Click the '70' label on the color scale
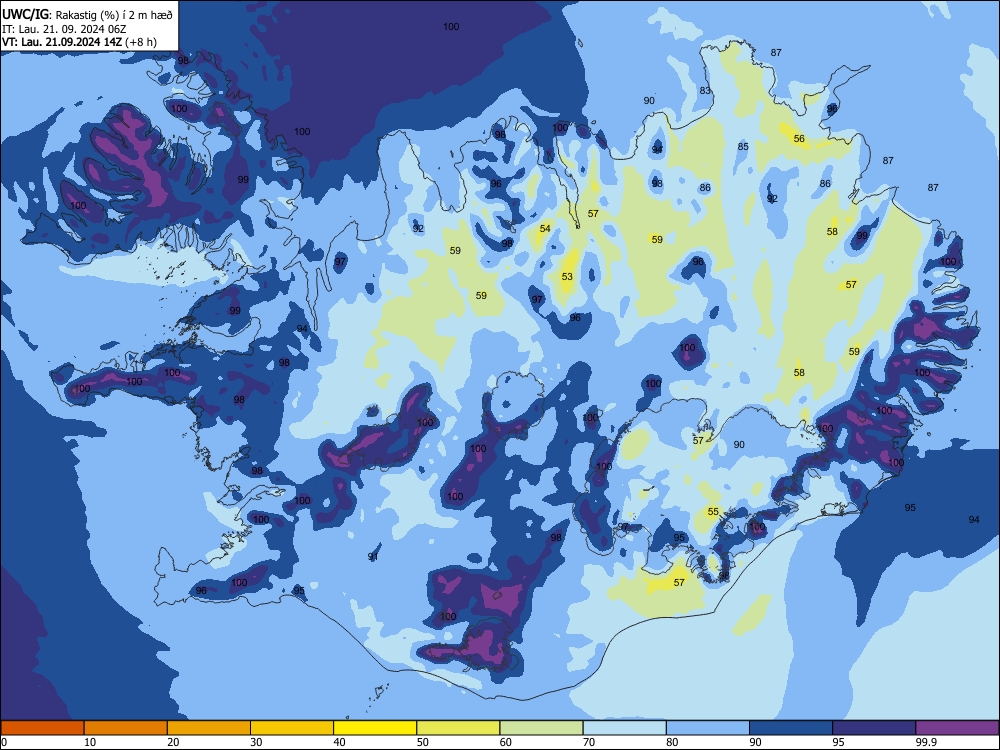1000x750 pixels. 589,742
